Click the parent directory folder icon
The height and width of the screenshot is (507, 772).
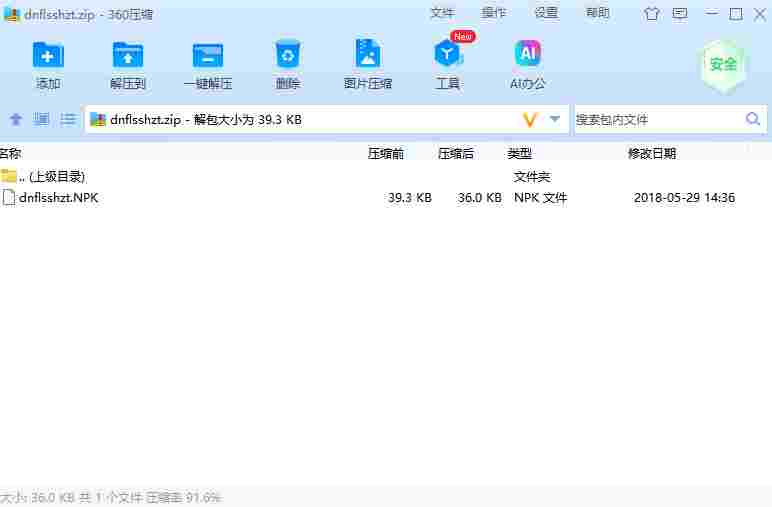8,176
